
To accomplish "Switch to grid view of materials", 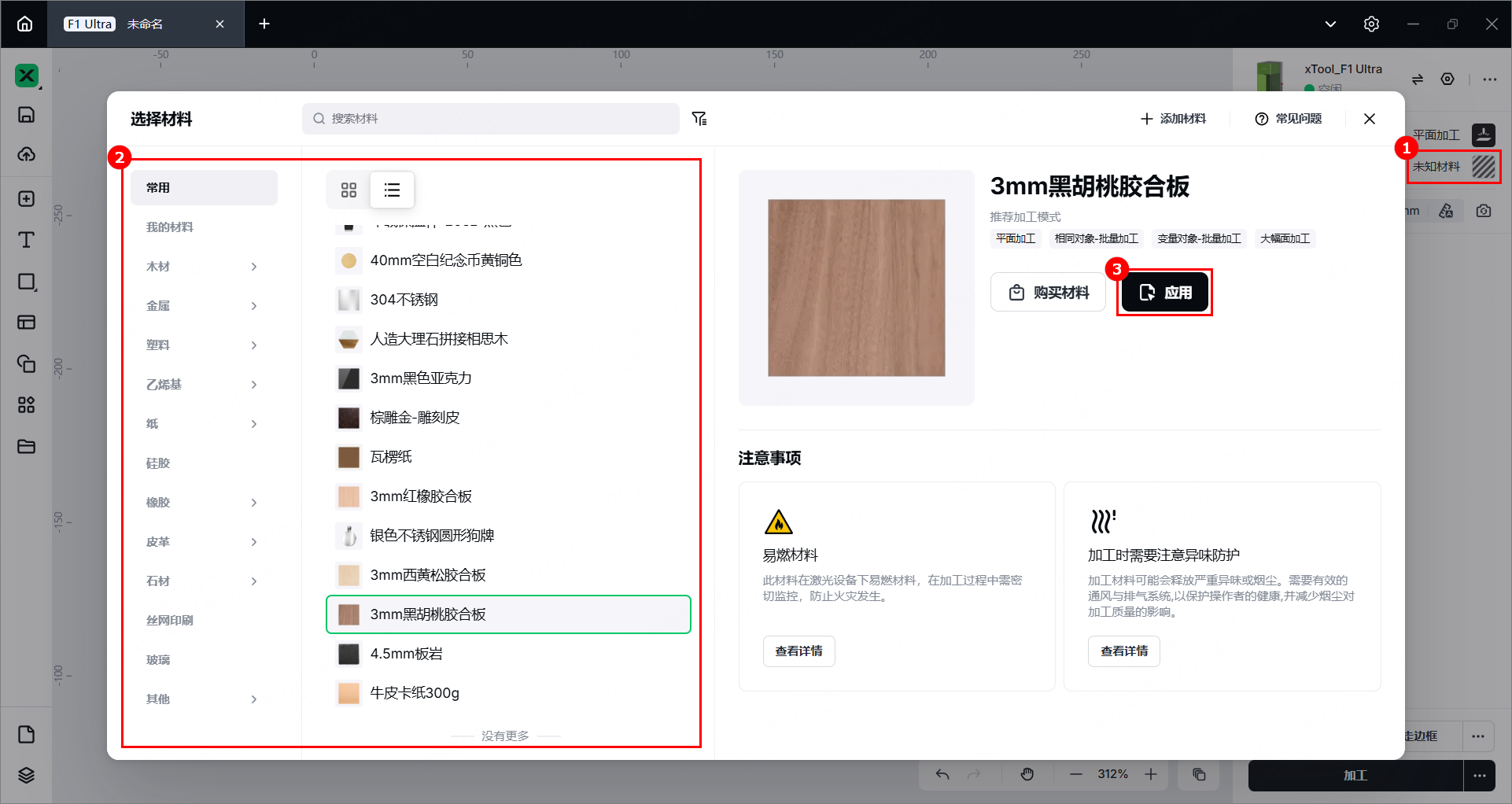I will click(348, 190).
